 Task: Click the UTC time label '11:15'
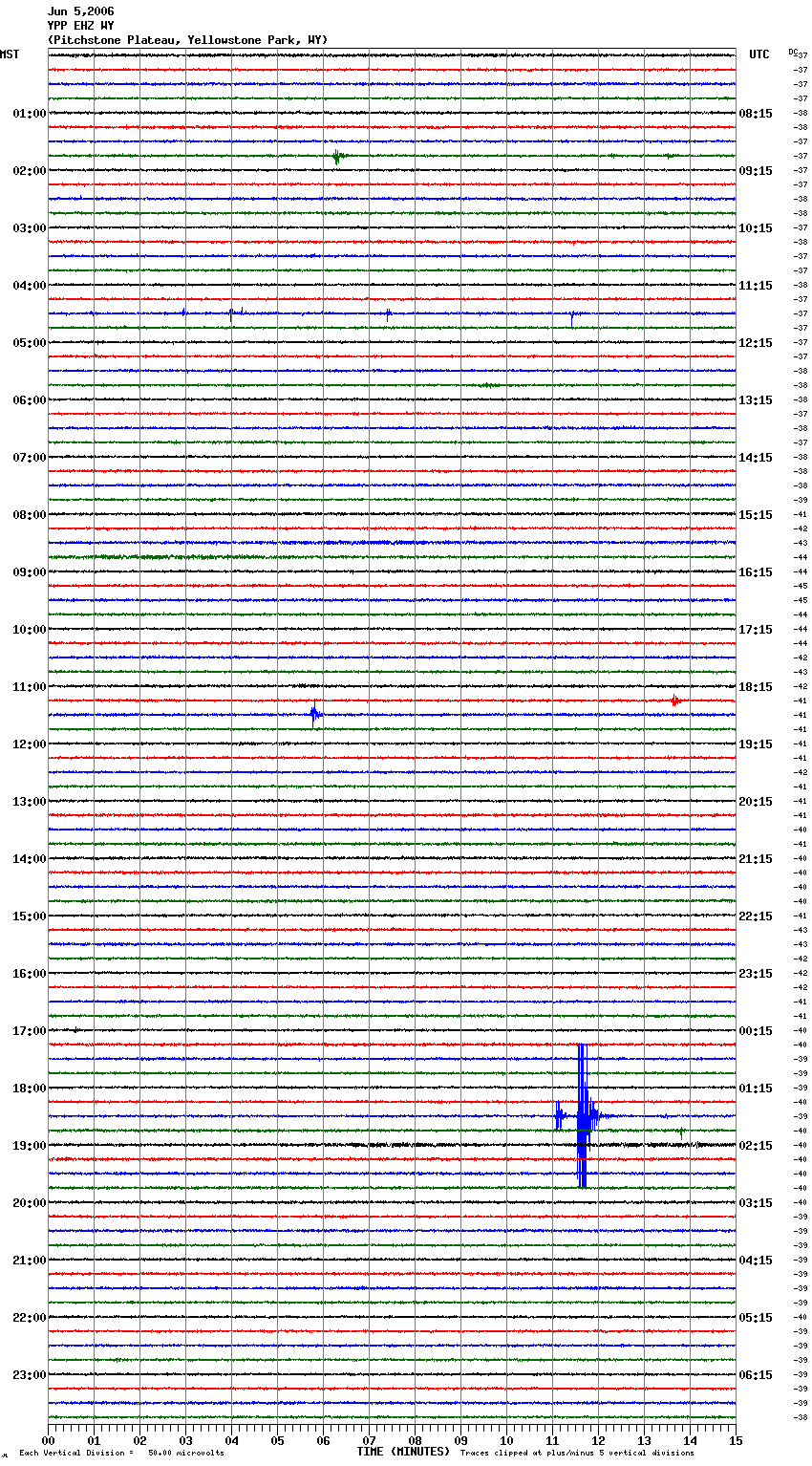(756, 286)
